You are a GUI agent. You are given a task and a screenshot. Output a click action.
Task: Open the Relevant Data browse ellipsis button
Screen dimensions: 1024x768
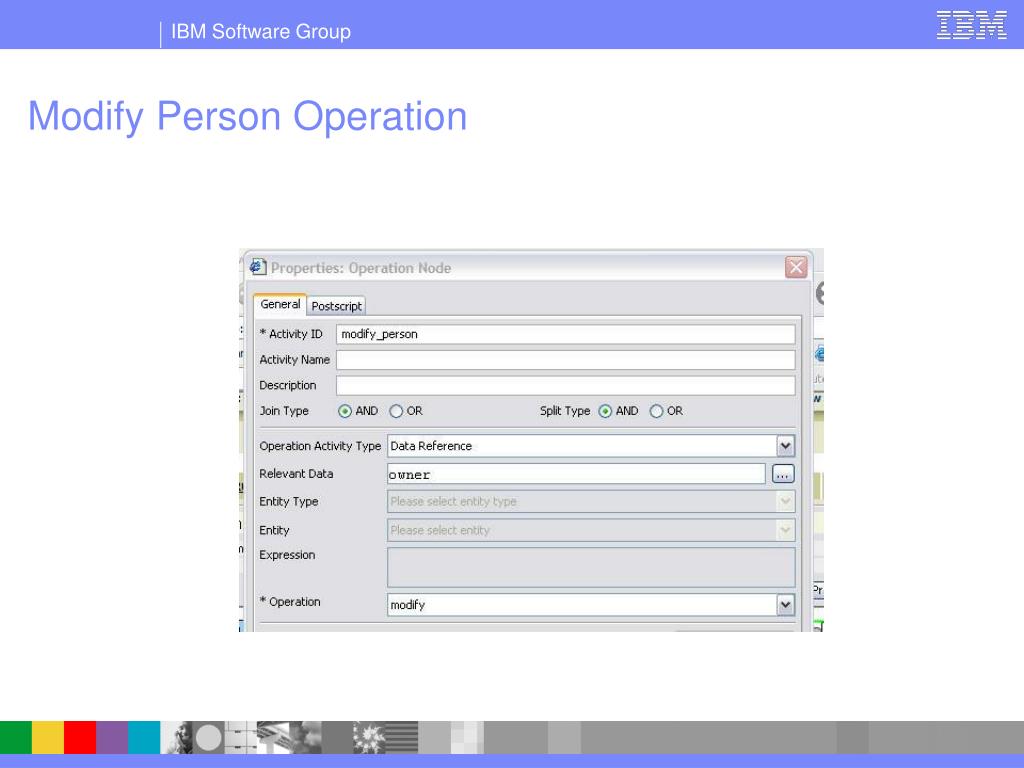click(x=782, y=474)
